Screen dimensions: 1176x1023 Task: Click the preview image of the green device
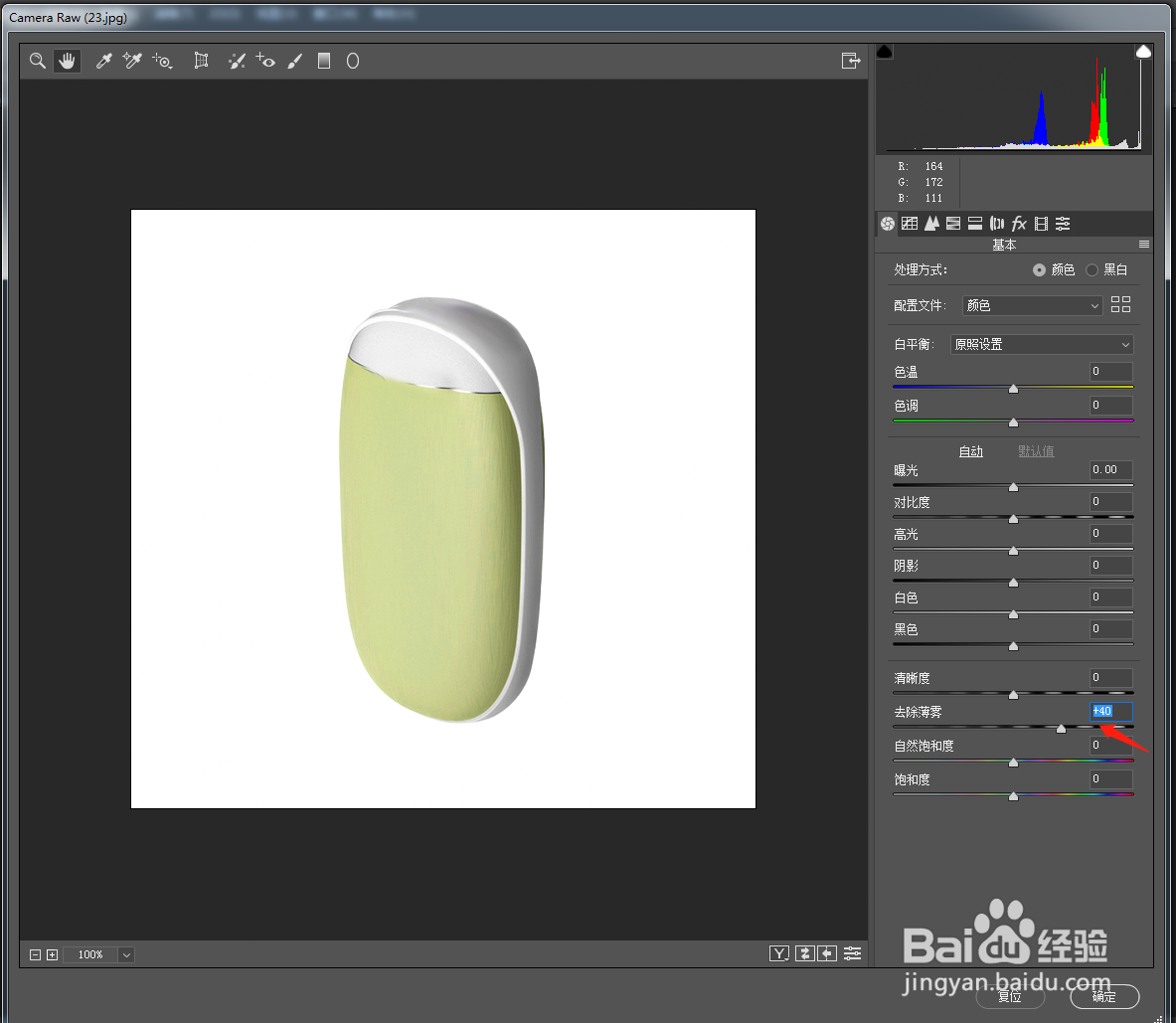point(442,508)
